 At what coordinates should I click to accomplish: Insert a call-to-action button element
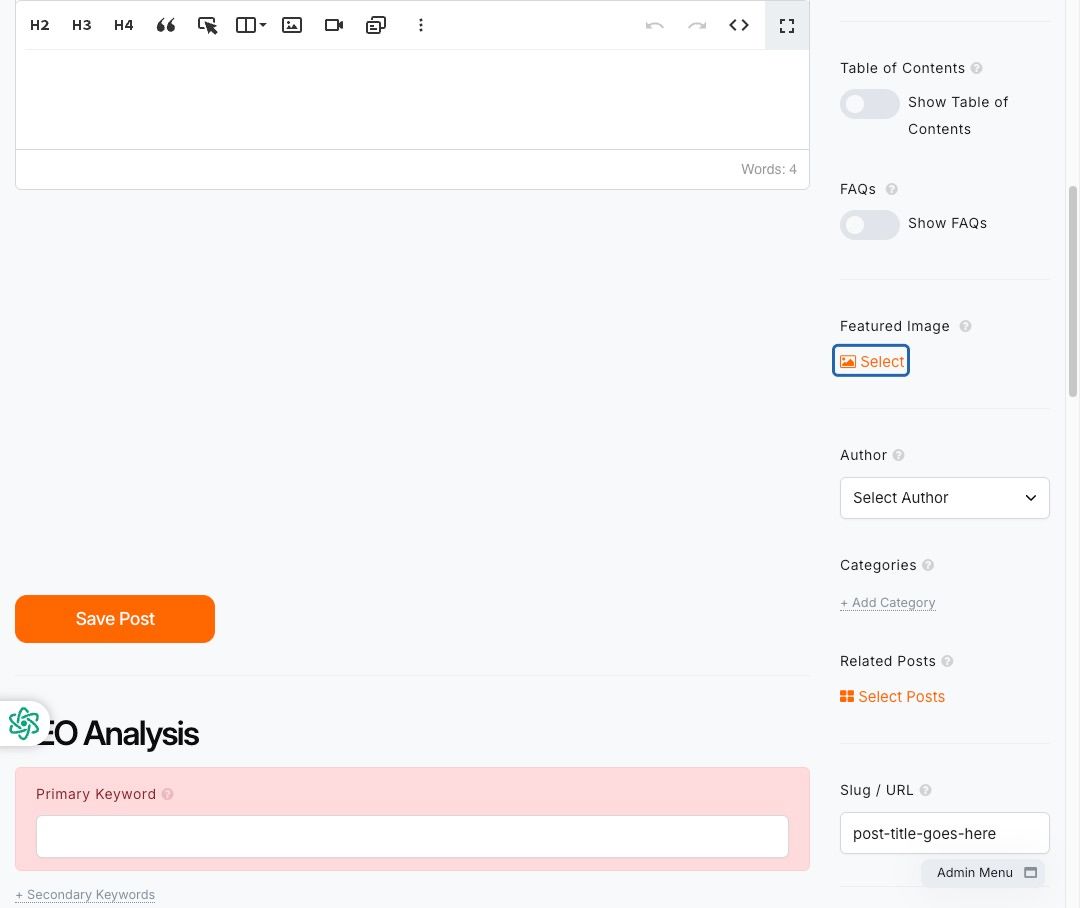click(x=207, y=25)
